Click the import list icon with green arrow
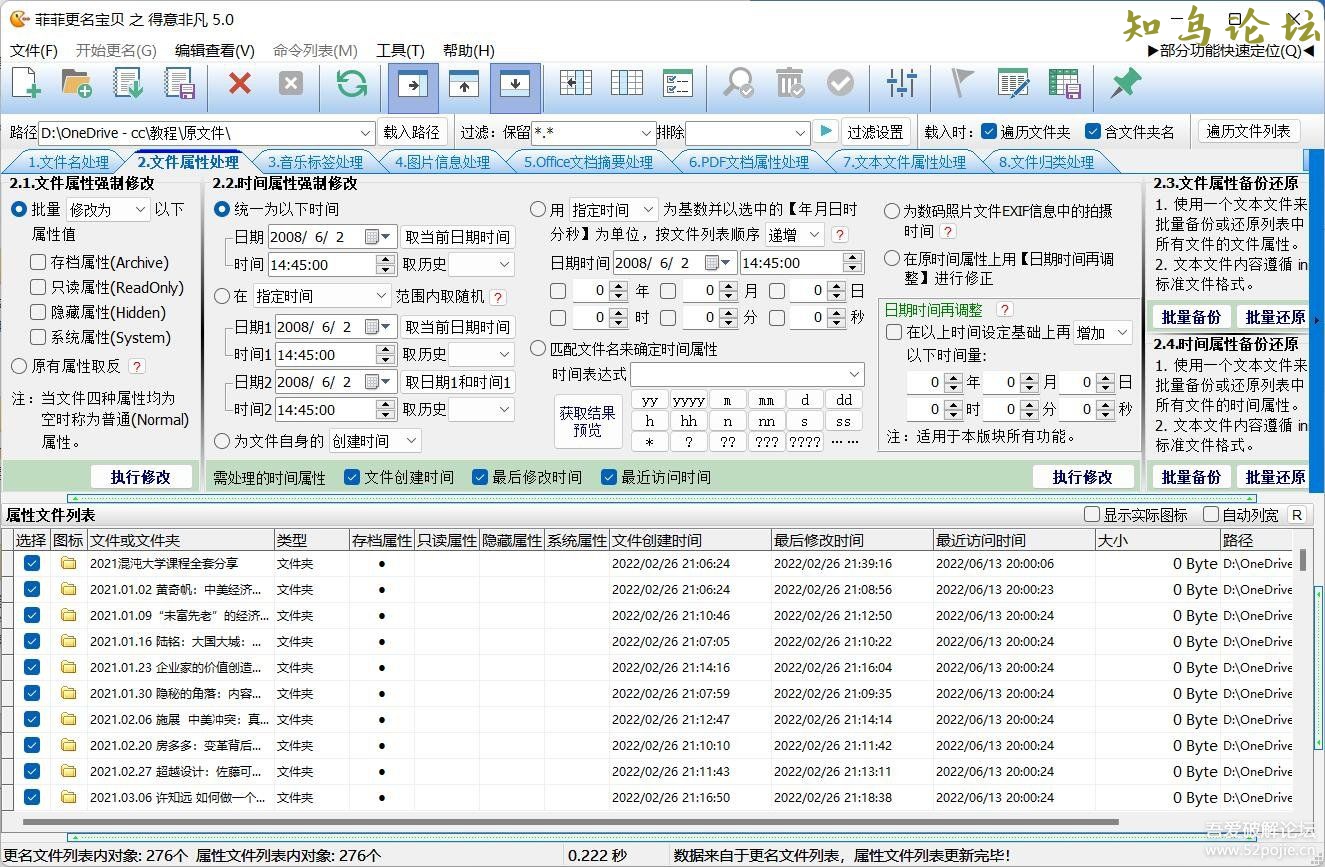The image size is (1325, 867). point(129,84)
